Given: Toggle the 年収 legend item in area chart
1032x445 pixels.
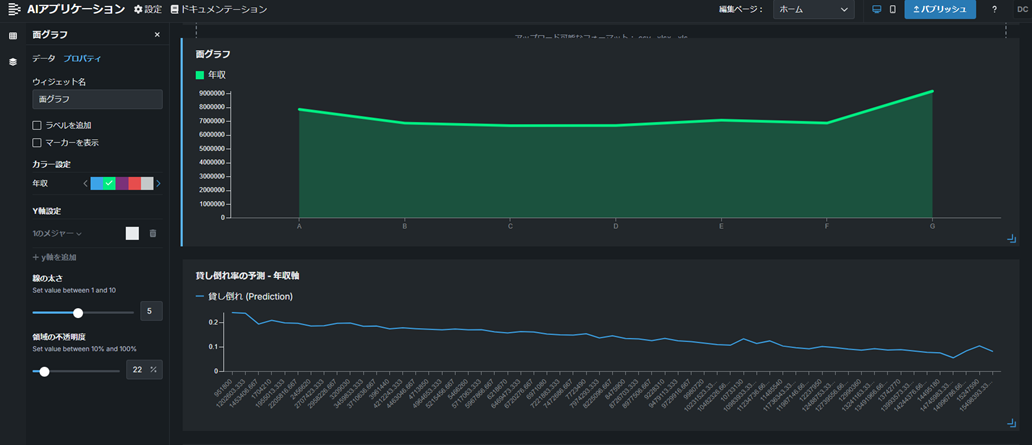Looking at the screenshot, I should (209, 75).
